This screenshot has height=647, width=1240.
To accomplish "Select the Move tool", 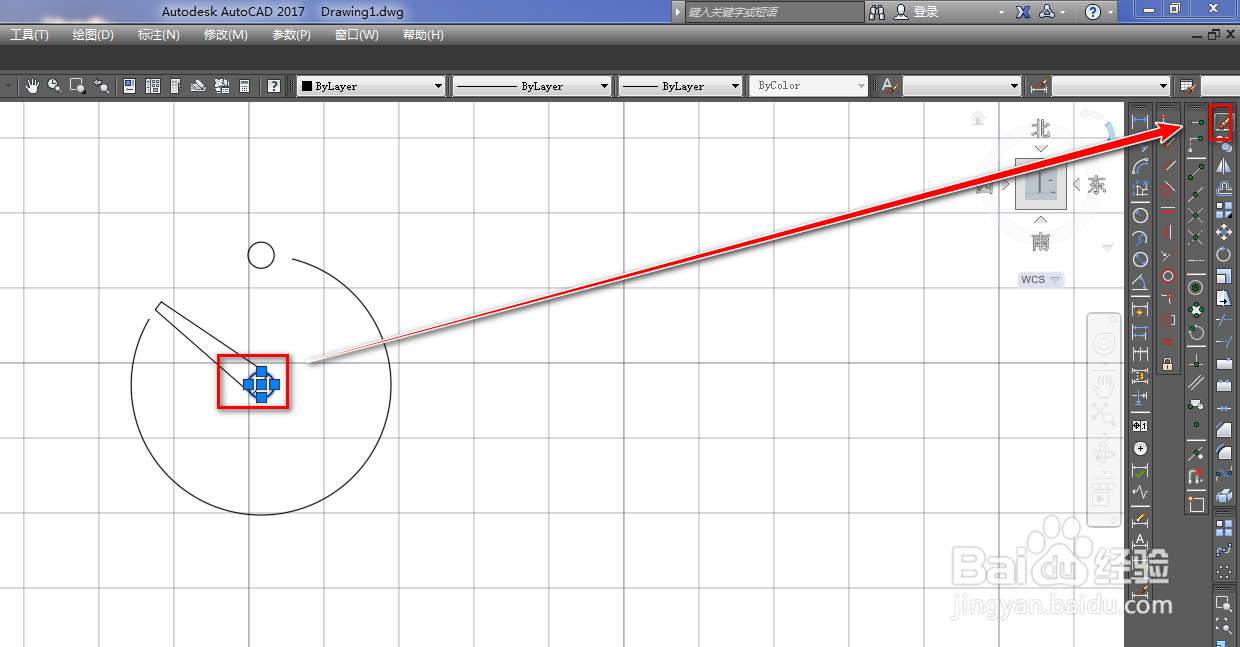I will [x=1223, y=232].
